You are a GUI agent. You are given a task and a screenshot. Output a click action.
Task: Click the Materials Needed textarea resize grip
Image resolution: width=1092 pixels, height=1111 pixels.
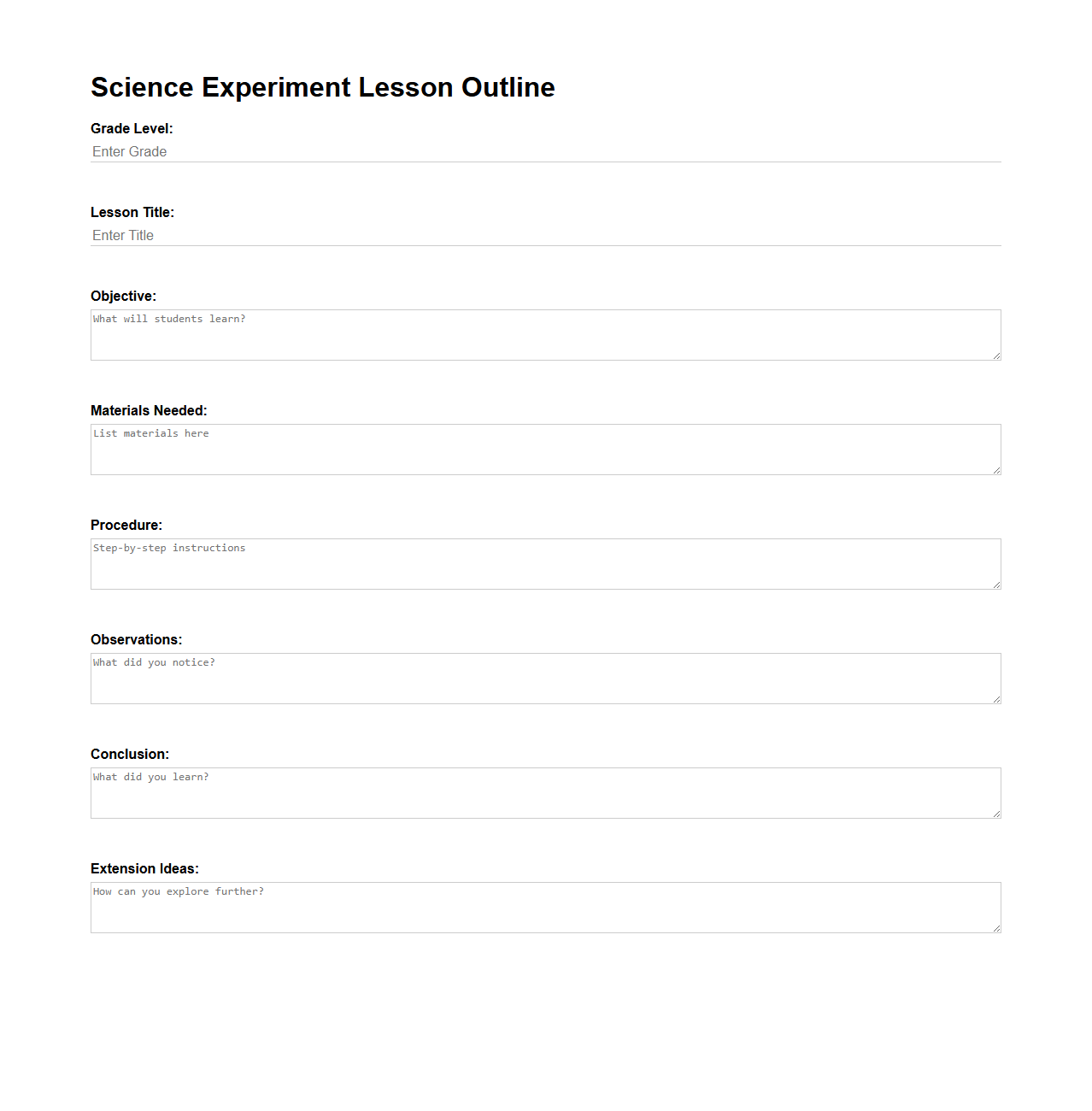(996, 471)
